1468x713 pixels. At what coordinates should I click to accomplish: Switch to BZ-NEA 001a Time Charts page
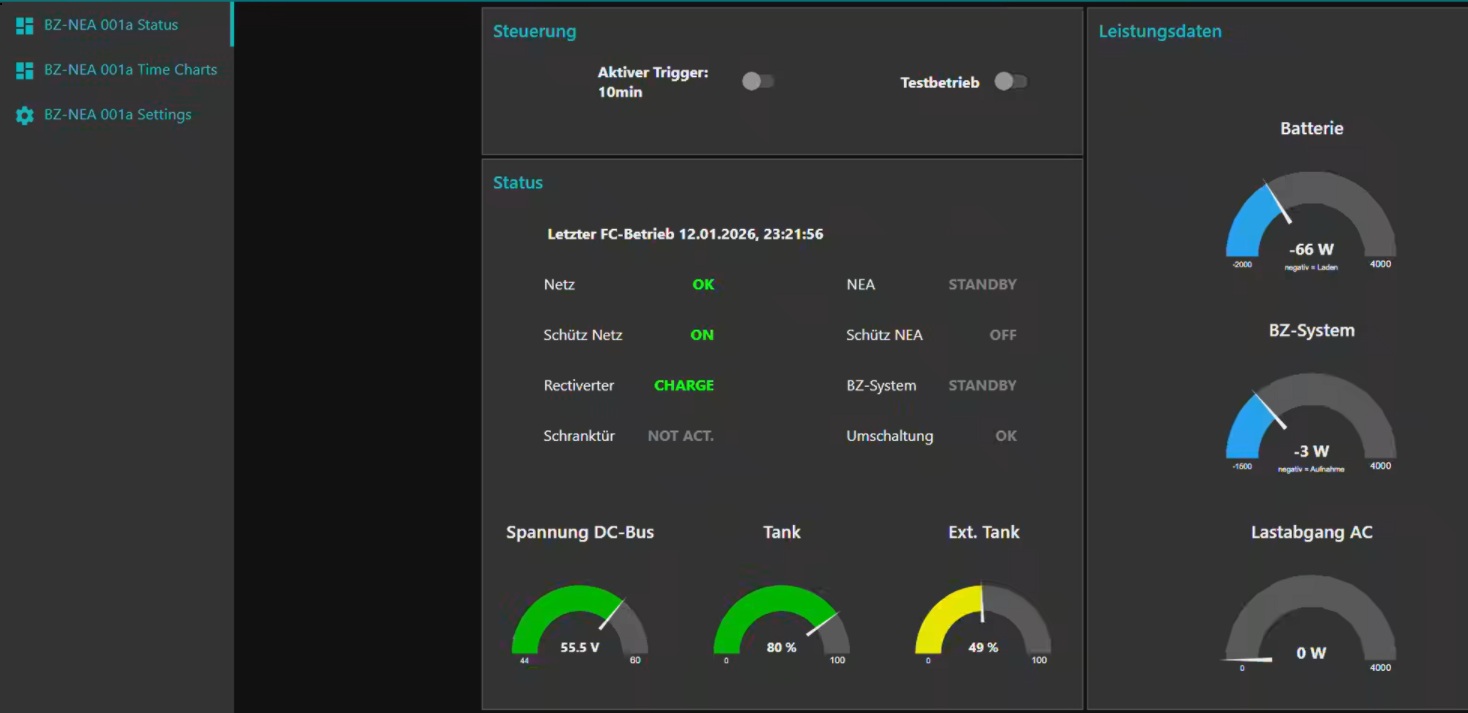[x=130, y=70]
